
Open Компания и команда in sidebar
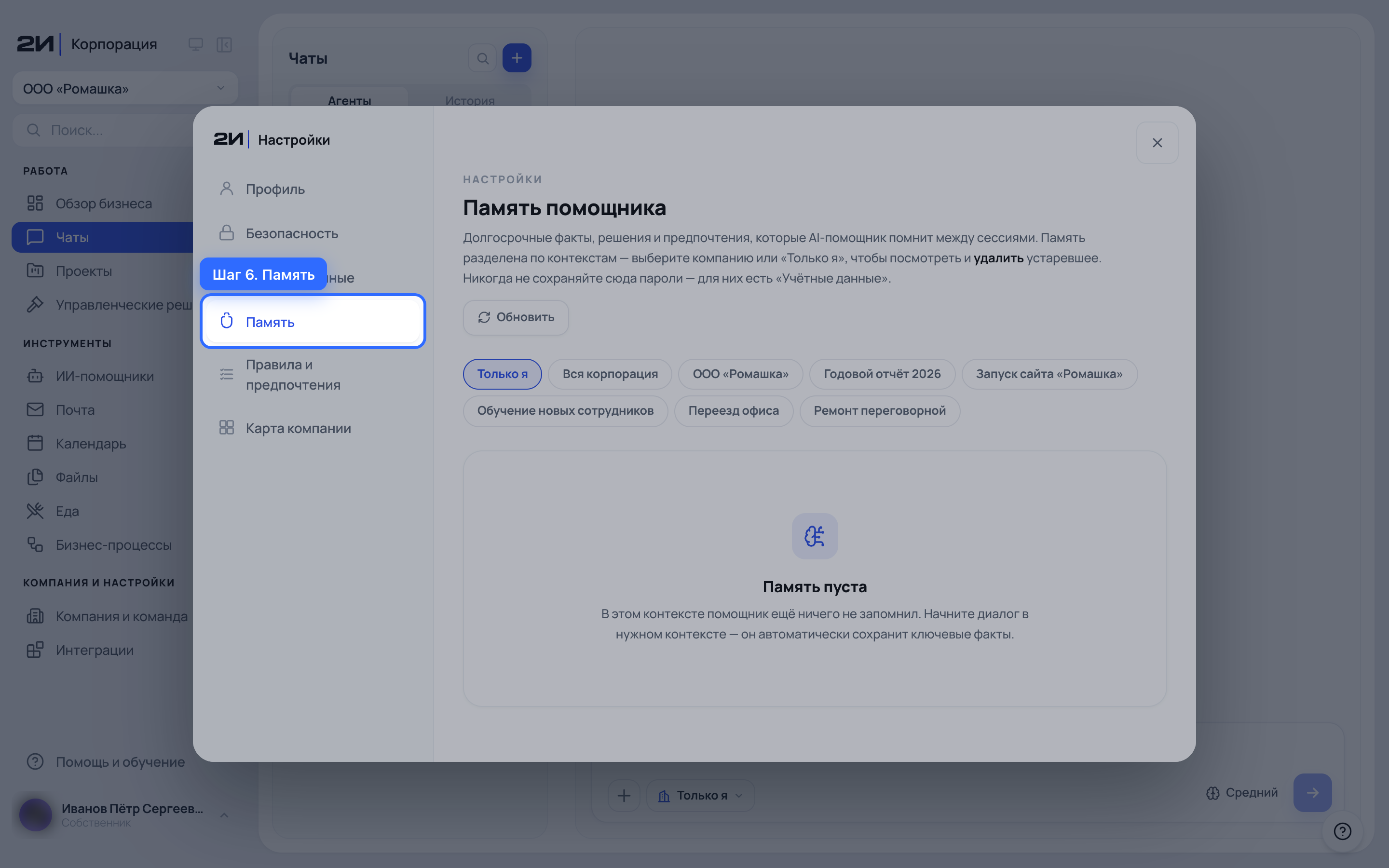coord(103,617)
